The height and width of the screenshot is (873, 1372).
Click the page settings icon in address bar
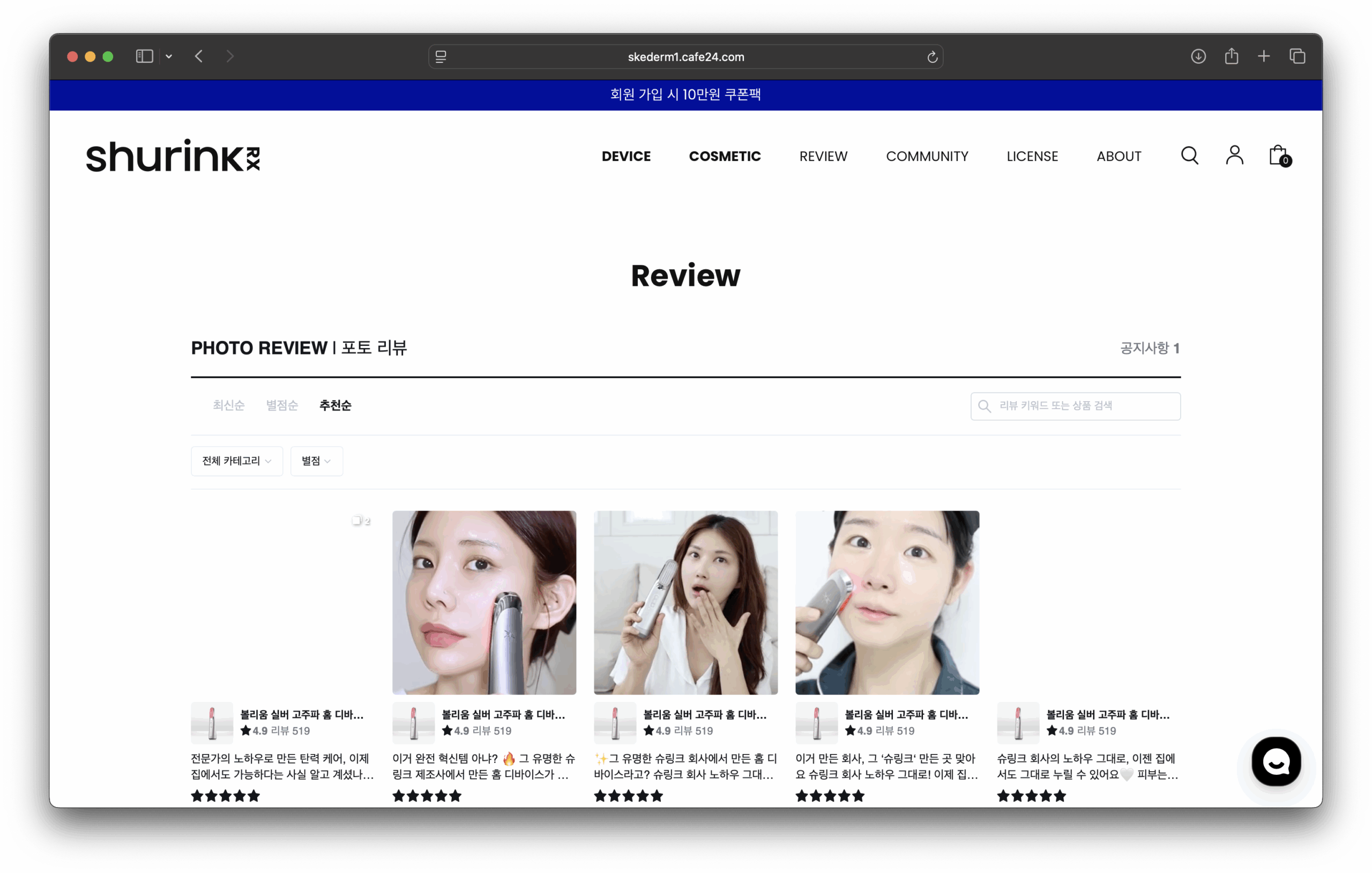[441, 57]
